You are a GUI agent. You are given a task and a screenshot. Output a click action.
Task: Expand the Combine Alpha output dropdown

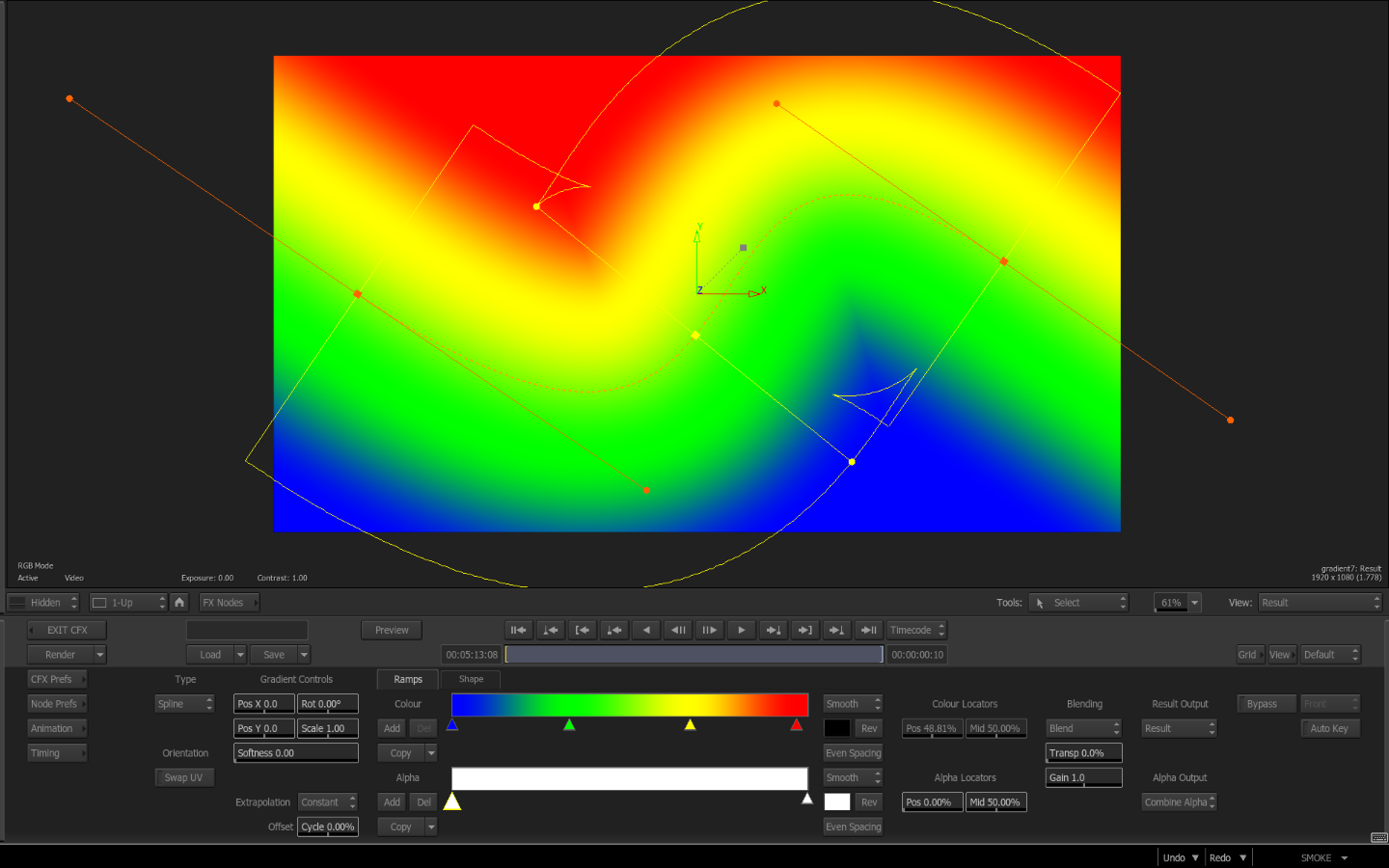point(1179,802)
